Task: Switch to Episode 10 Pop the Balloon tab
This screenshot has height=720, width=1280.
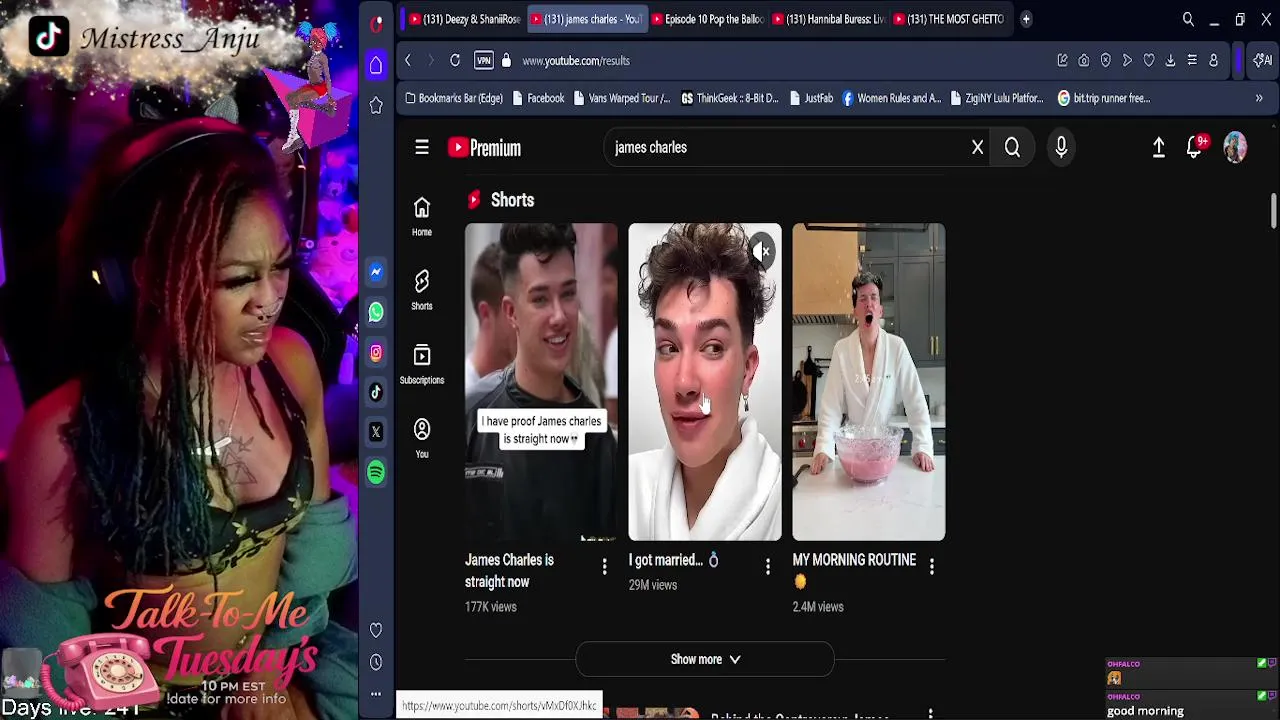Action: coord(707,19)
